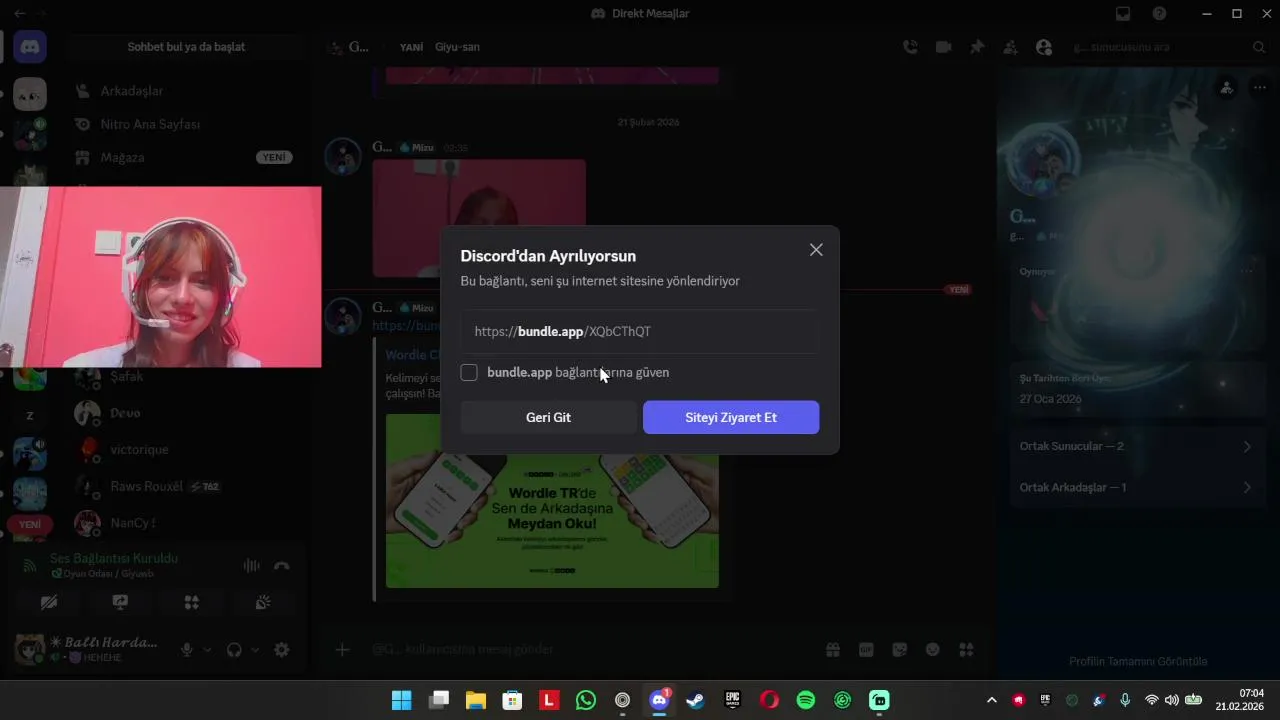Check the 'bundle.app bağlantılarına güven' checkbox
1280x720 pixels.
click(x=469, y=373)
